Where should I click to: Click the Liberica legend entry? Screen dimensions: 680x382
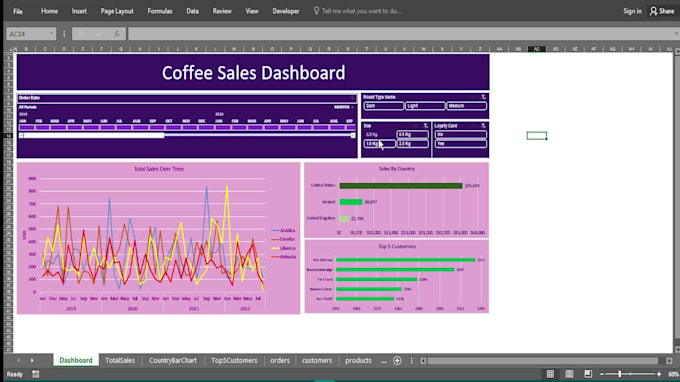pyautogui.click(x=283, y=248)
